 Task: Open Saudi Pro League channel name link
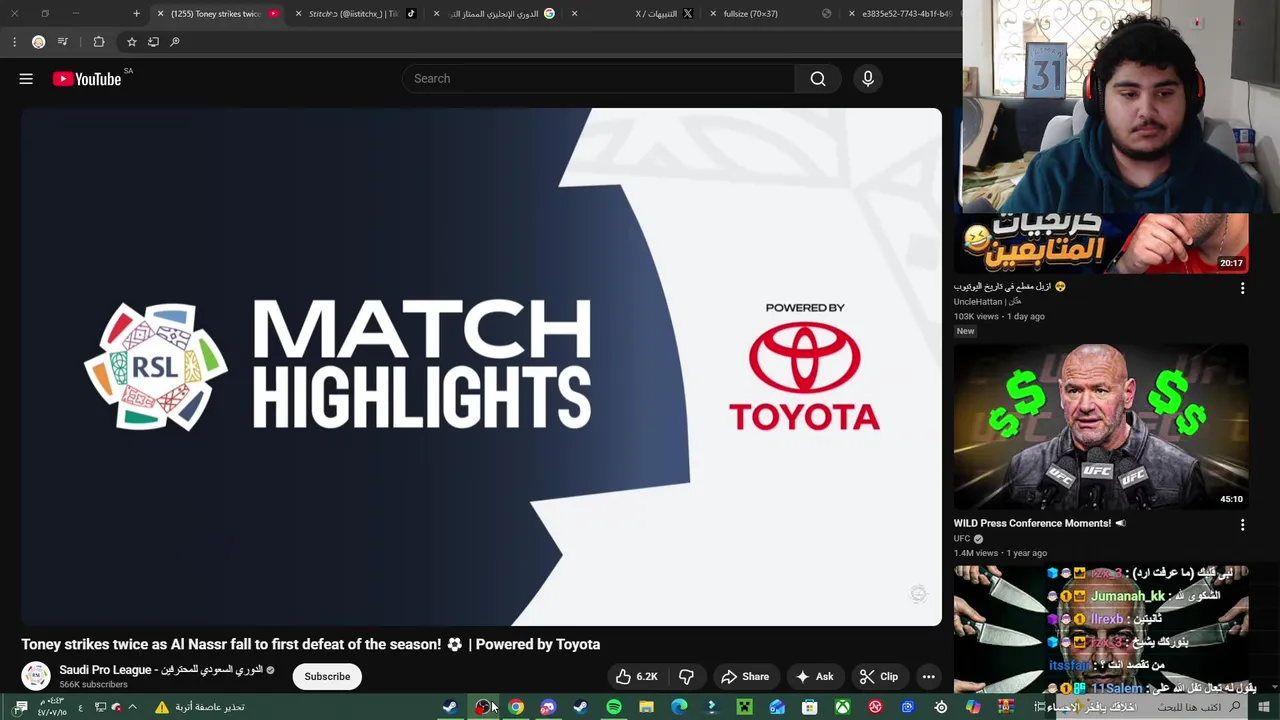pyautogui.click(x=160, y=670)
